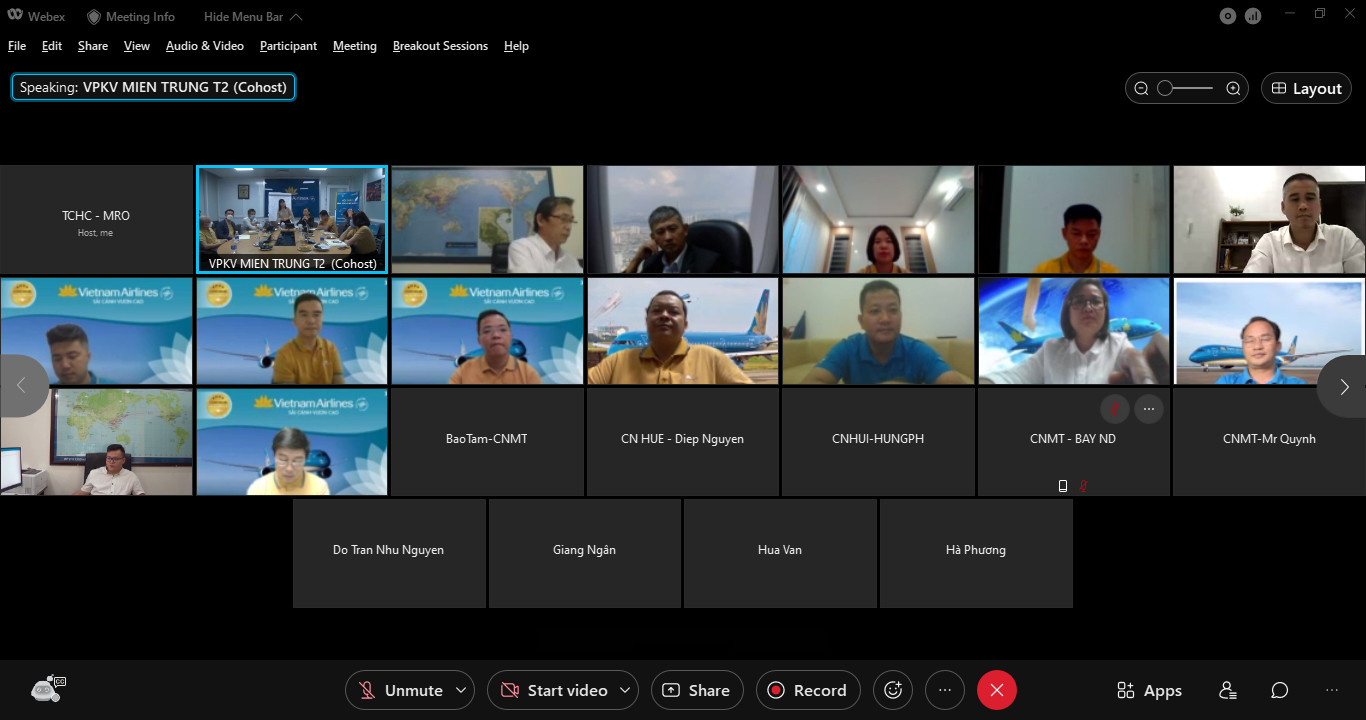Image resolution: width=1366 pixels, height=720 pixels.
Task: Click the recording indicator icon in title bar
Action: (x=1228, y=15)
